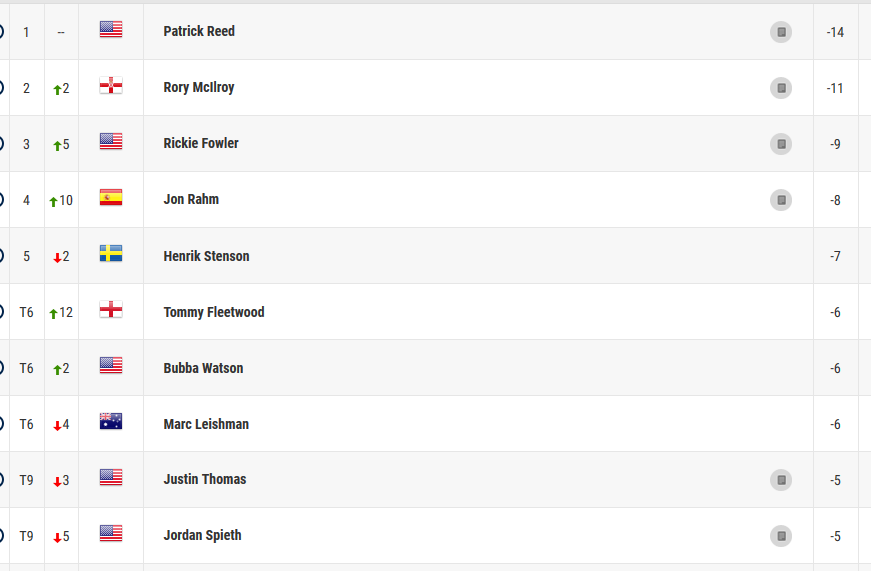Click the red down arrow in Jordan Spieth's row
Image resolution: width=871 pixels, height=571 pixels.
click(x=57, y=537)
